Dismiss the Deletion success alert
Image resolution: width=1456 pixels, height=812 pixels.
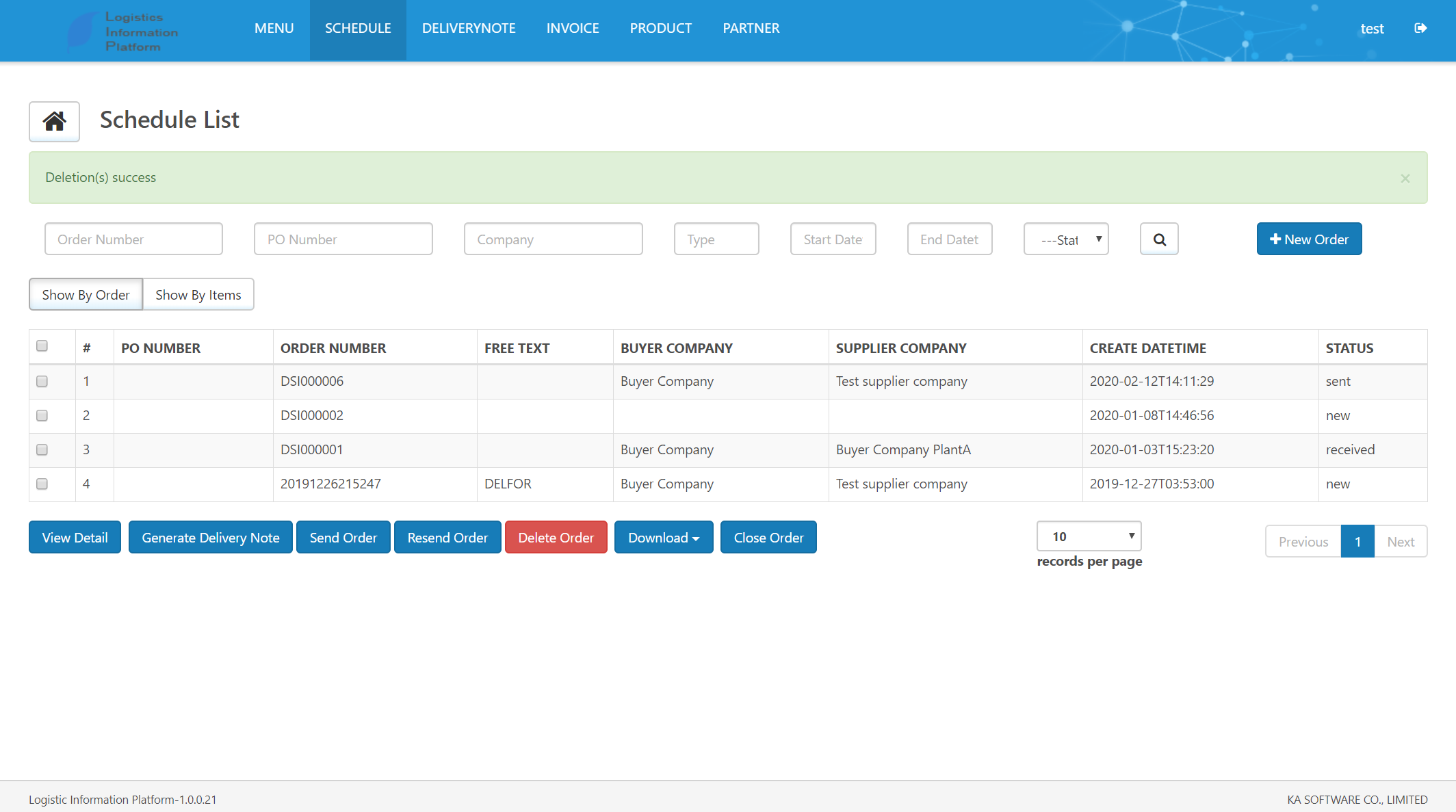[x=1405, y=179]
